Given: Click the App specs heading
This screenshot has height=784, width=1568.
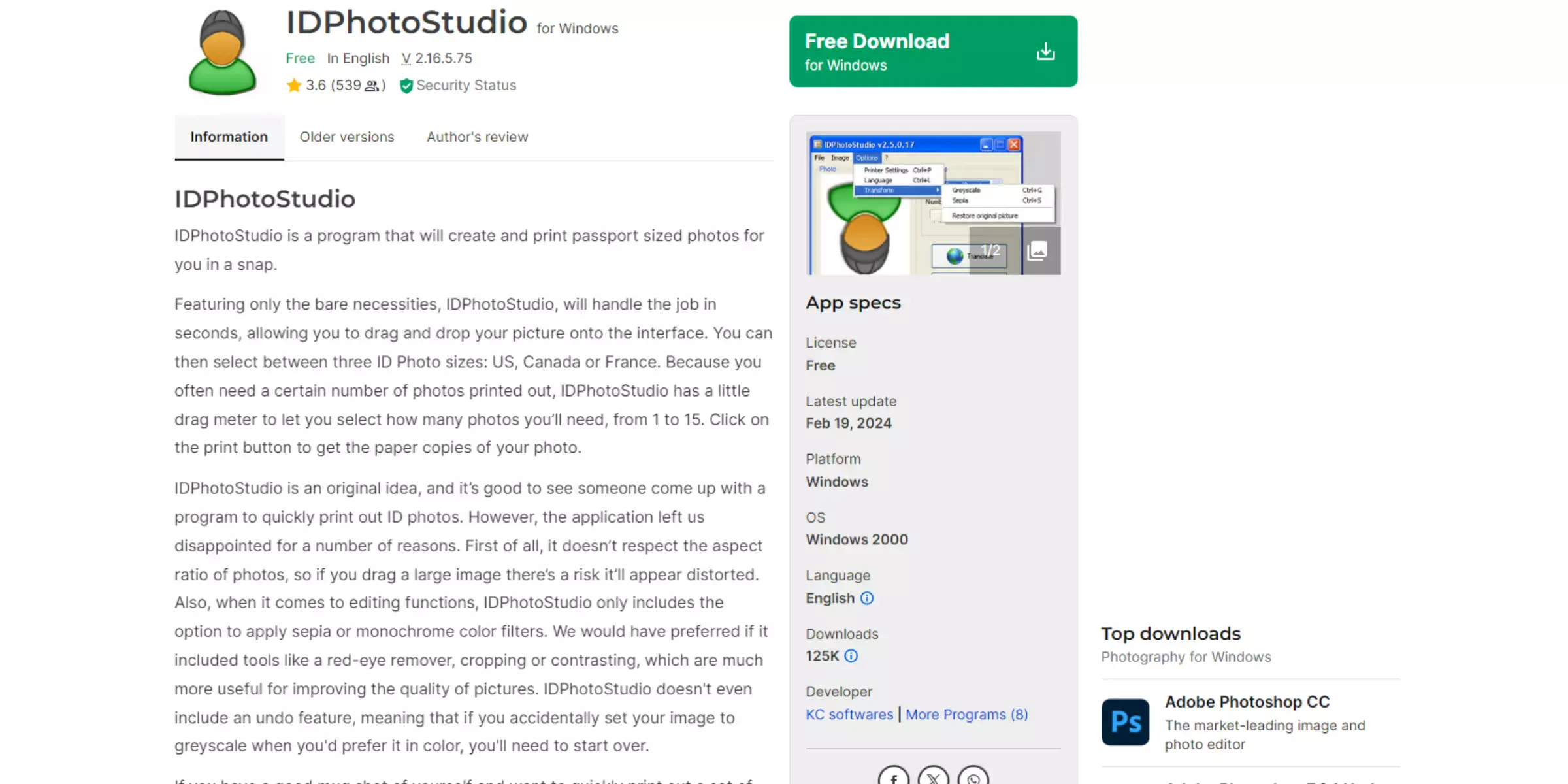Looking at the screenshot, I should click(x=853, y=302).
